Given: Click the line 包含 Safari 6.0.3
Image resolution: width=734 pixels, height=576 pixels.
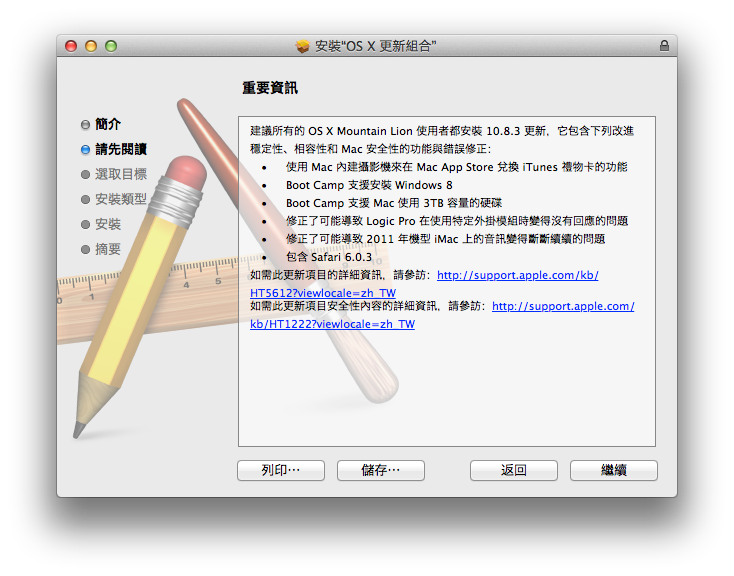Looking at the screenshot, I should click(329, 257).
